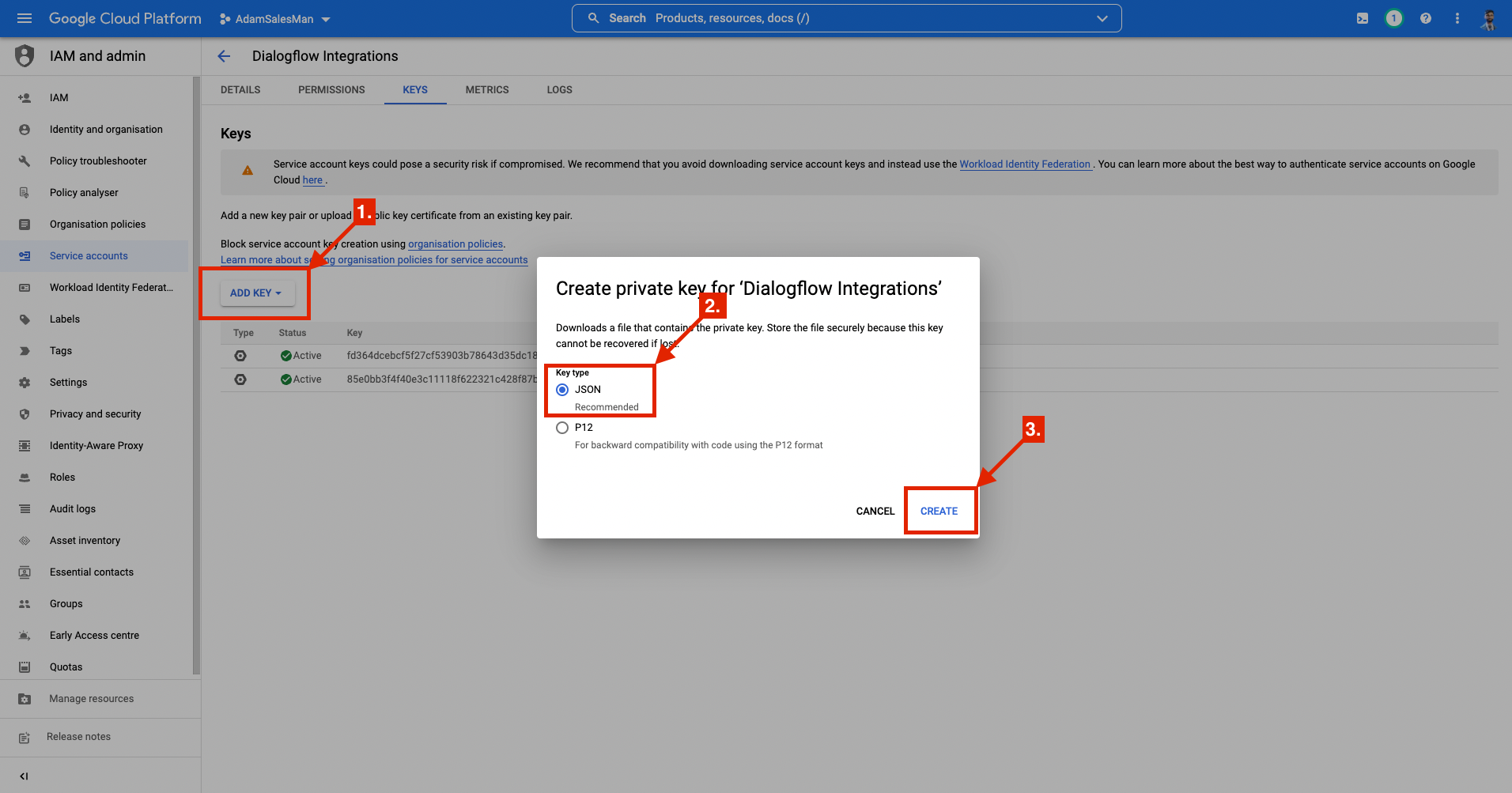Open the help question mark icon
Screen dimensions: 1512x793
point(1426,18)
